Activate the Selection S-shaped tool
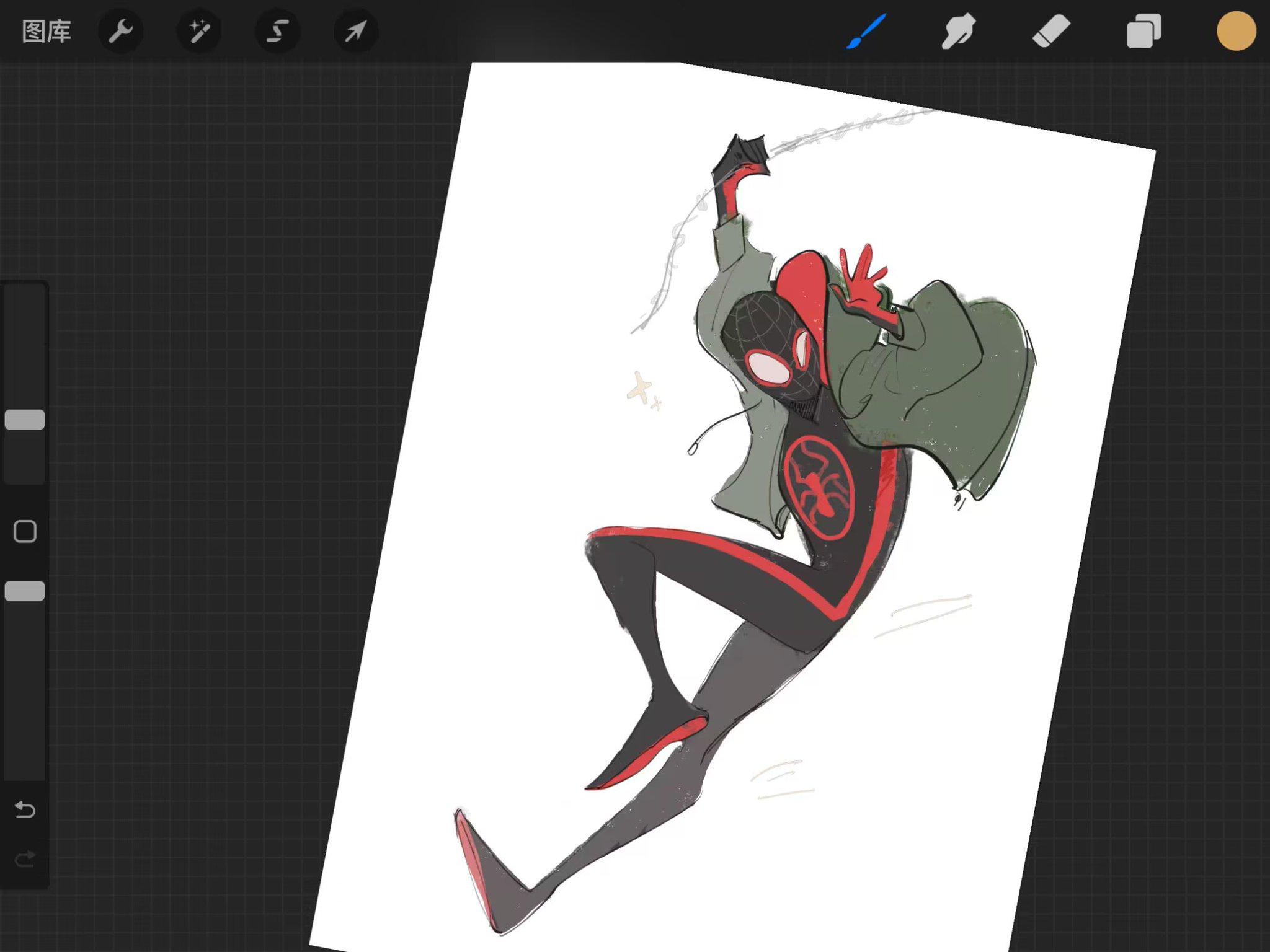 (x=277, y=31)
